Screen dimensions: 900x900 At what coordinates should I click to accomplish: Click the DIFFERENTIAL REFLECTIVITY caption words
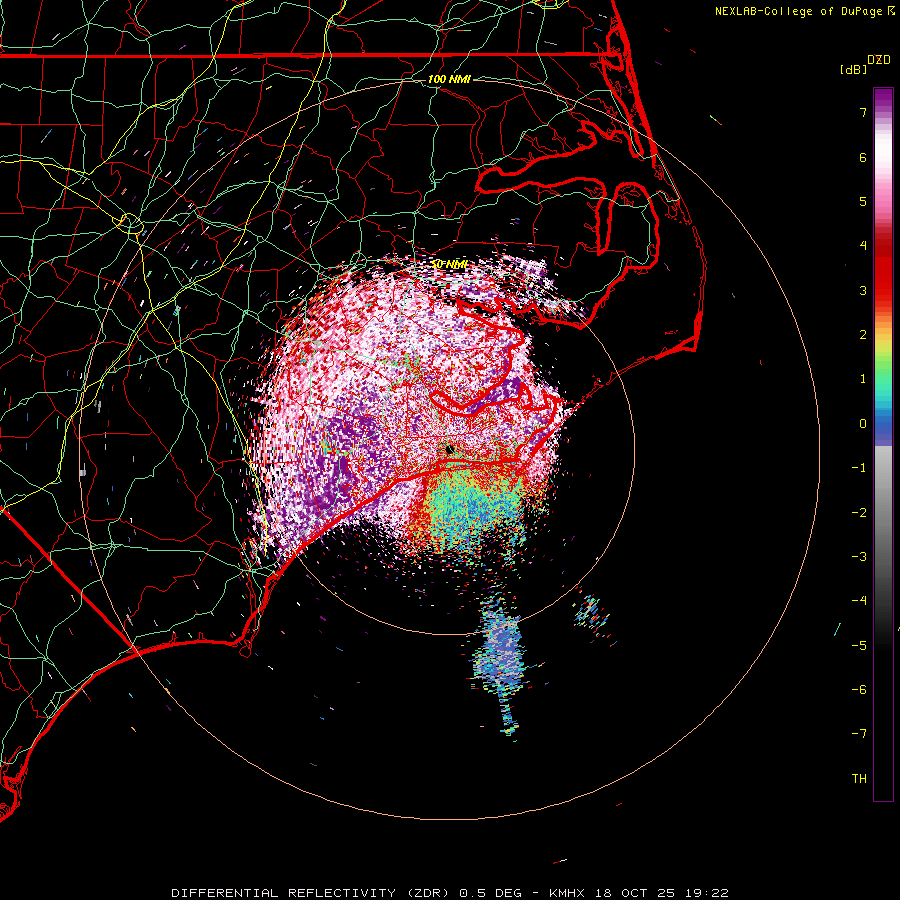tap(283, 893)
